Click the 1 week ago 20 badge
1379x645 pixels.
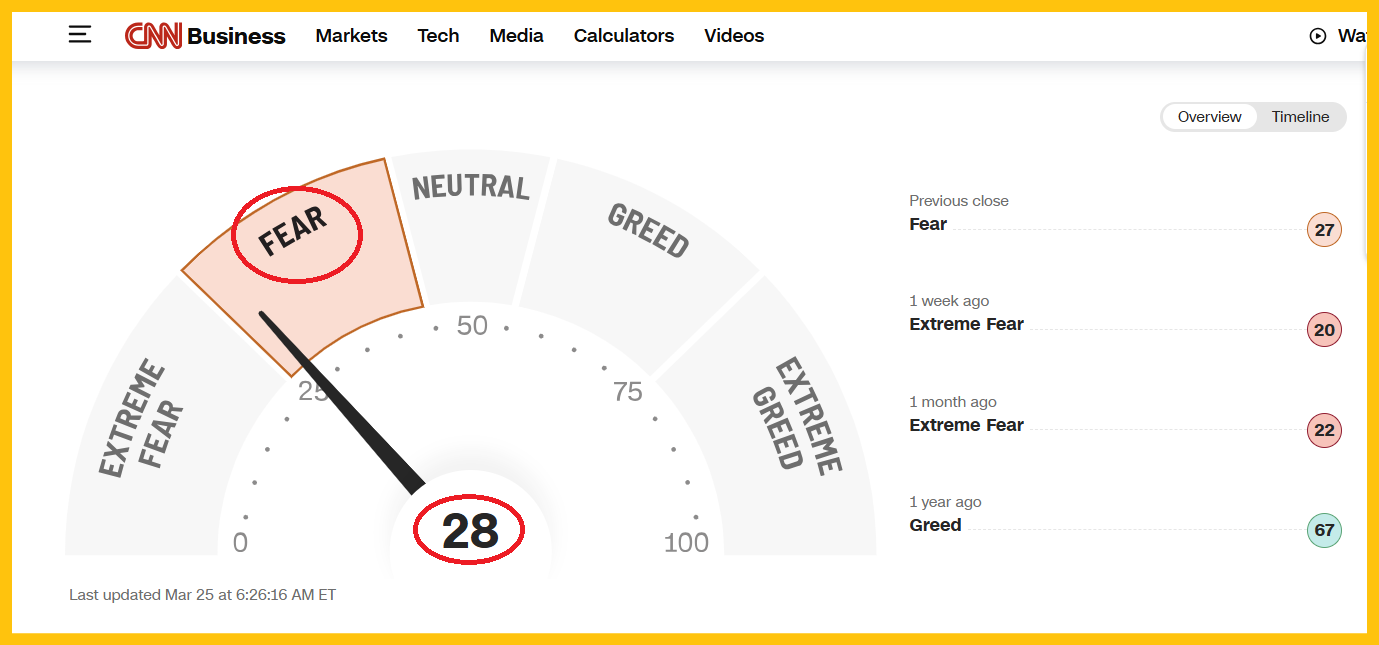(1324, 330)
